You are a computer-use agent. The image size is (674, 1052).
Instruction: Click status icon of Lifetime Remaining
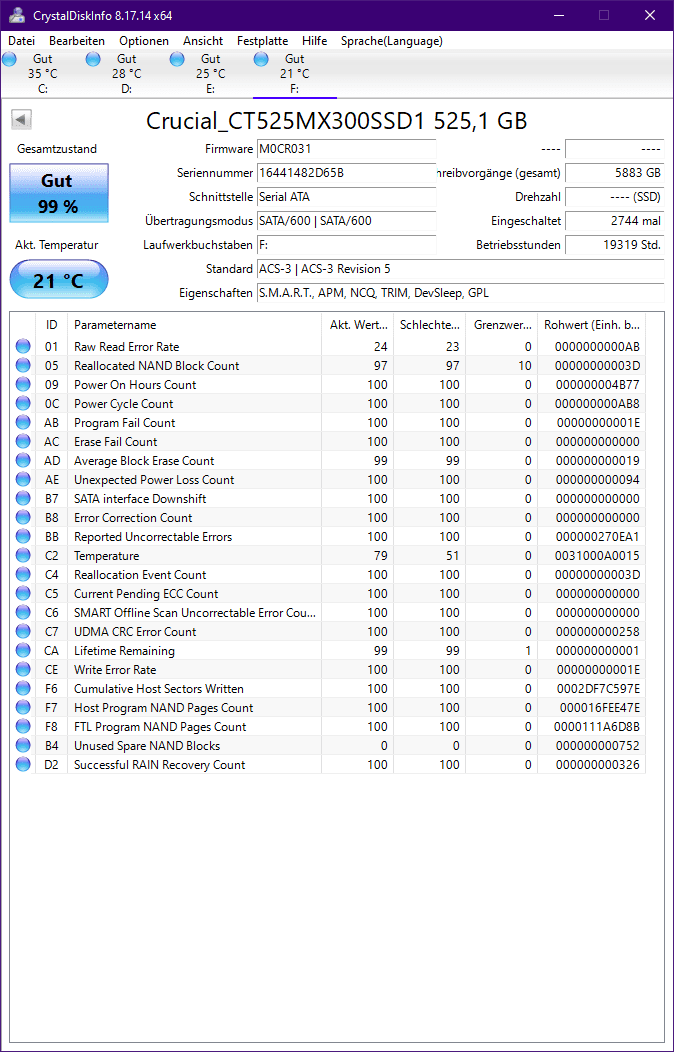23,651
